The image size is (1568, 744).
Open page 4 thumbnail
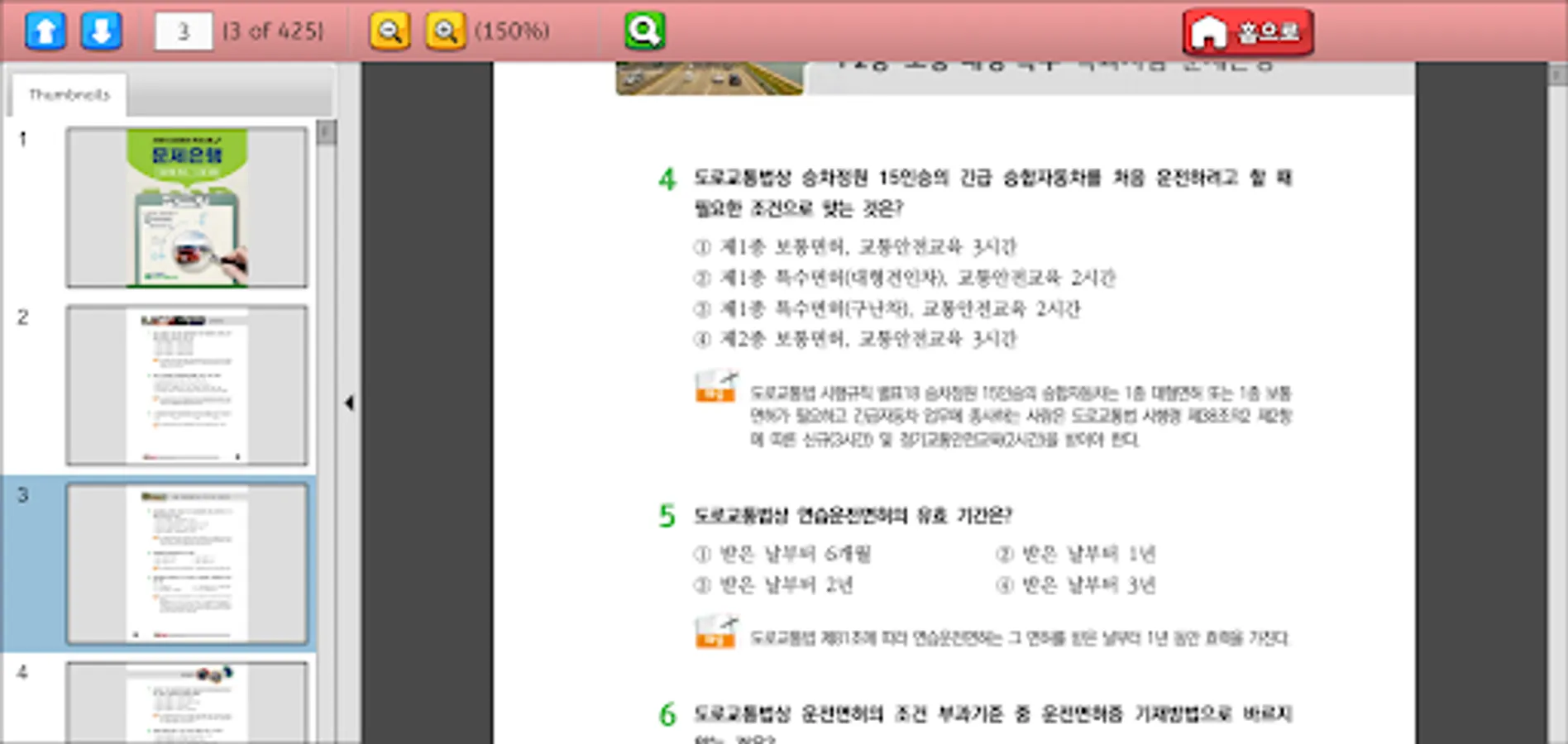click(187, 702)
